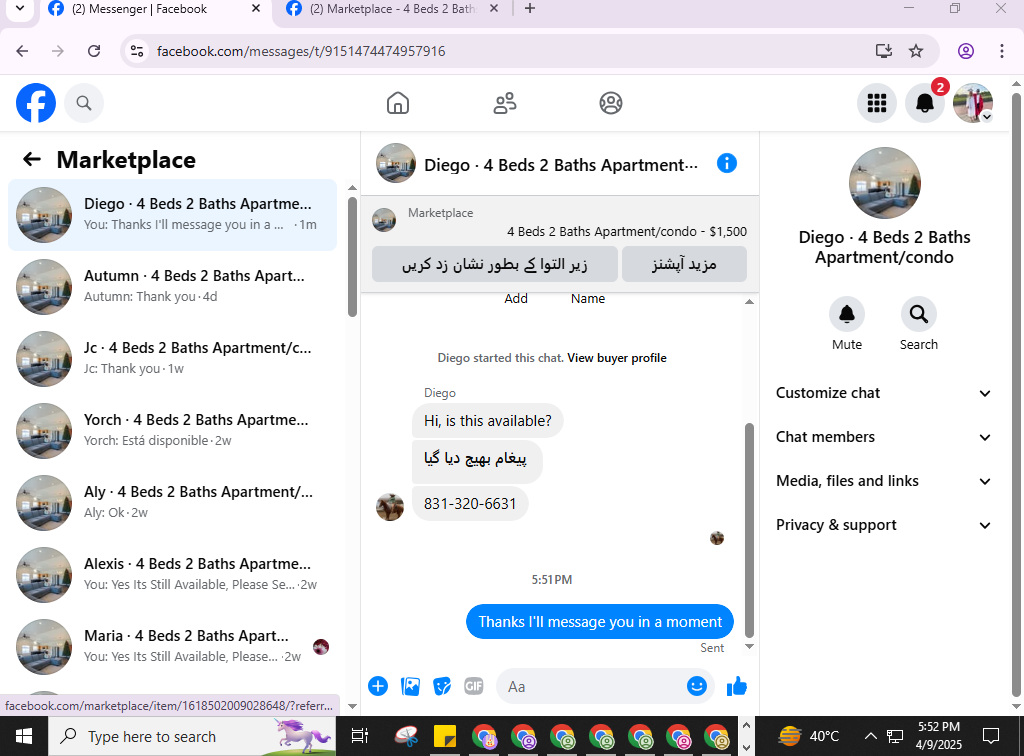Open the emoji picker smiley
This screenshot has width=1024, height=756.
click(697, 686)
